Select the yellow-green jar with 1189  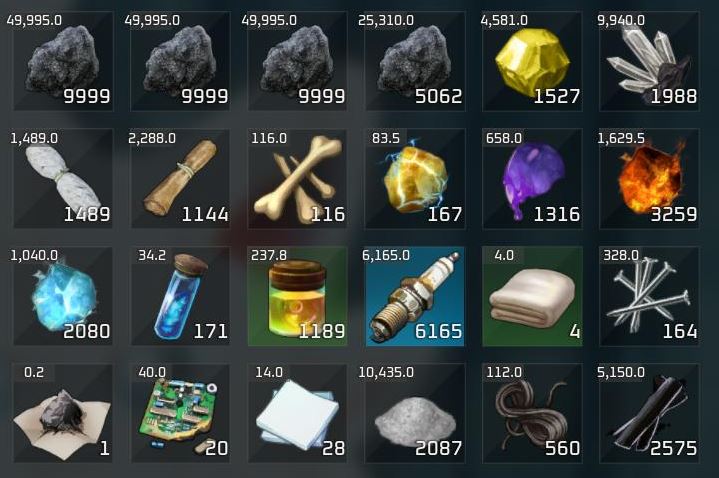[298, 296]
